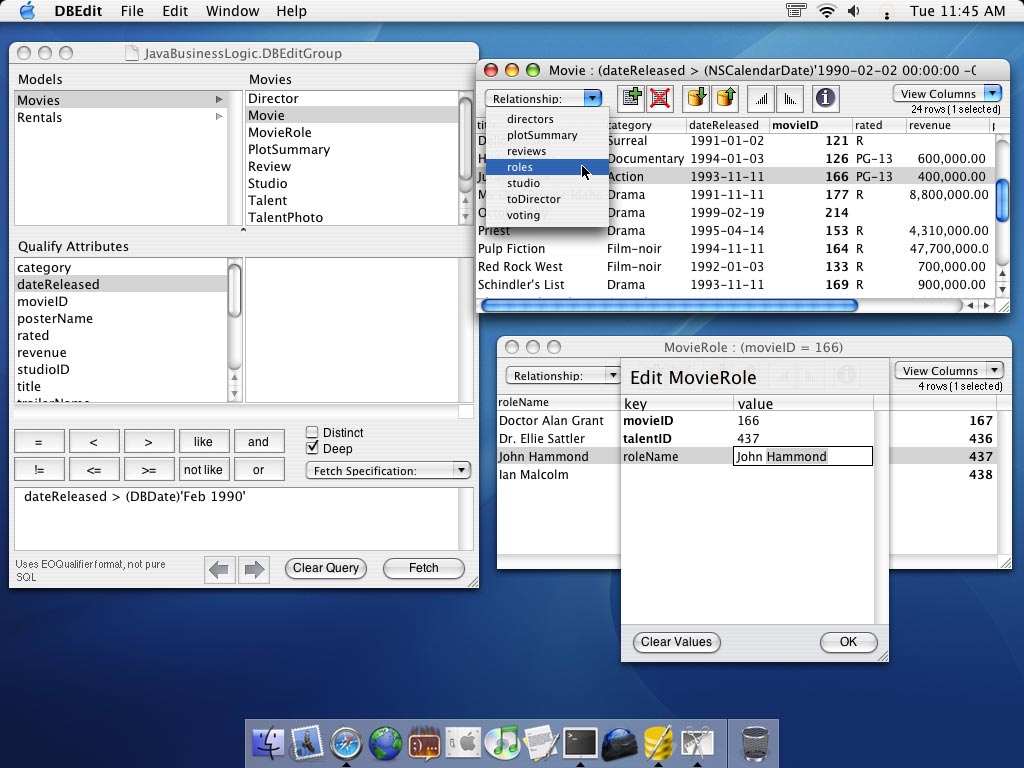Image resolution: width=1024 pixels, height=768 pixels.
Task: Click the Clear Query button
Action: pos(325,568)
